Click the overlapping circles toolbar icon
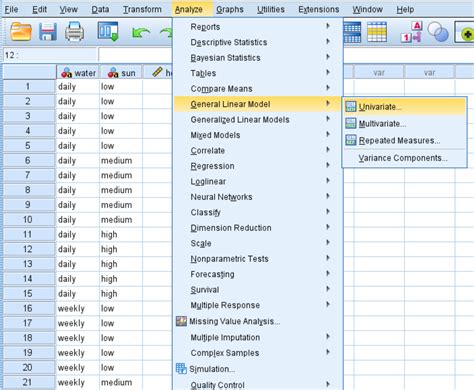This screenshot has height=390, width=474. (x=438, y=32)
